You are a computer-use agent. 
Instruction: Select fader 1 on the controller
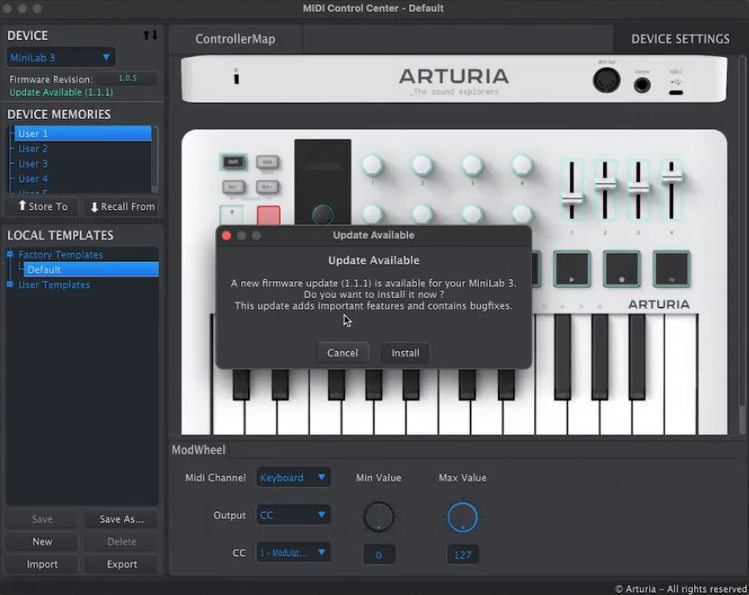572,196
